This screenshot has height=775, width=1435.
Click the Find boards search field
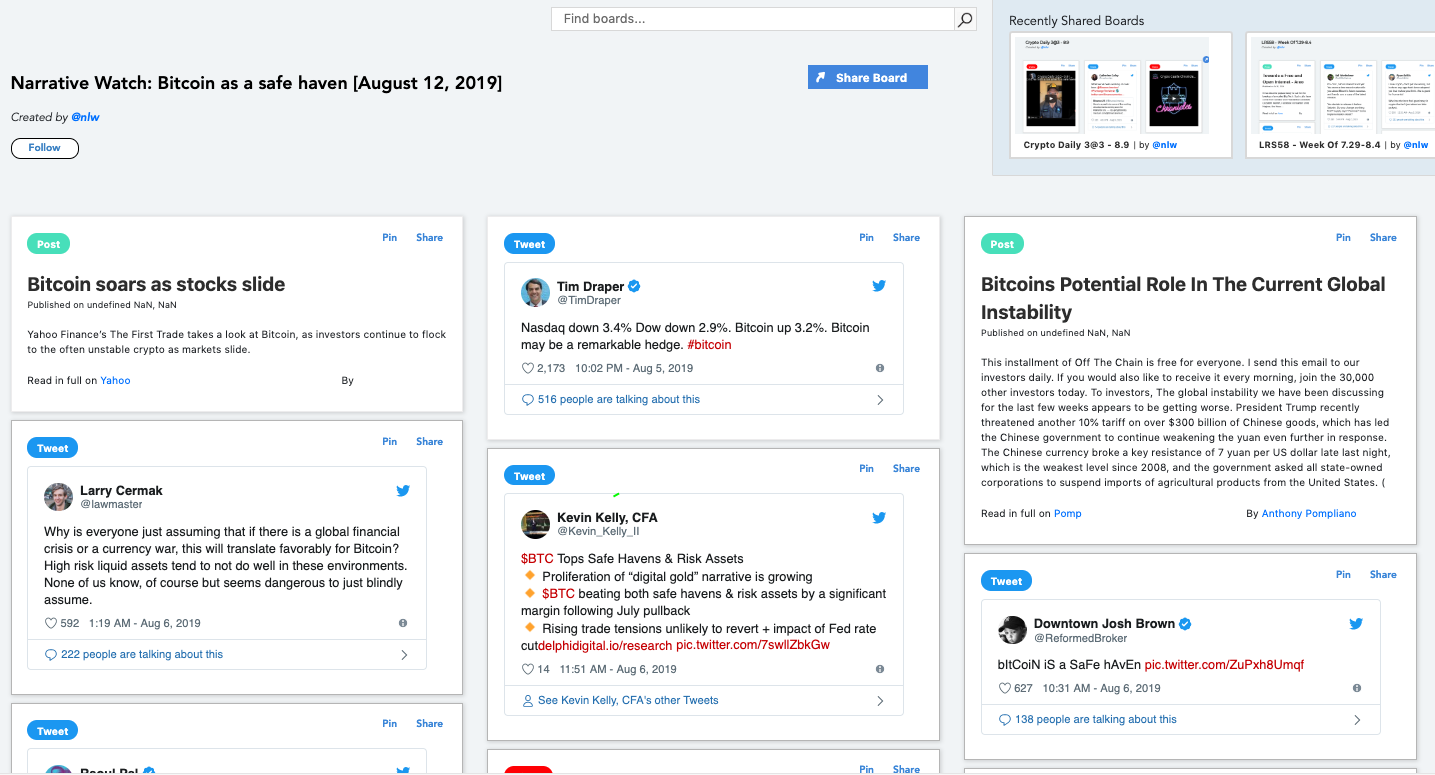click(x=753, y=19)
